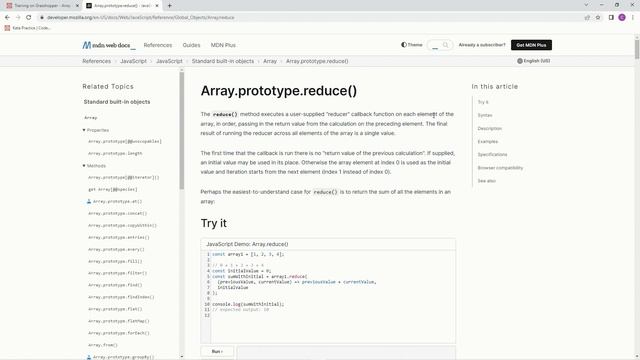This screenshot has height=360, width=640.
Task: Go to Array breadcrumb
Action: click(270, 61)
